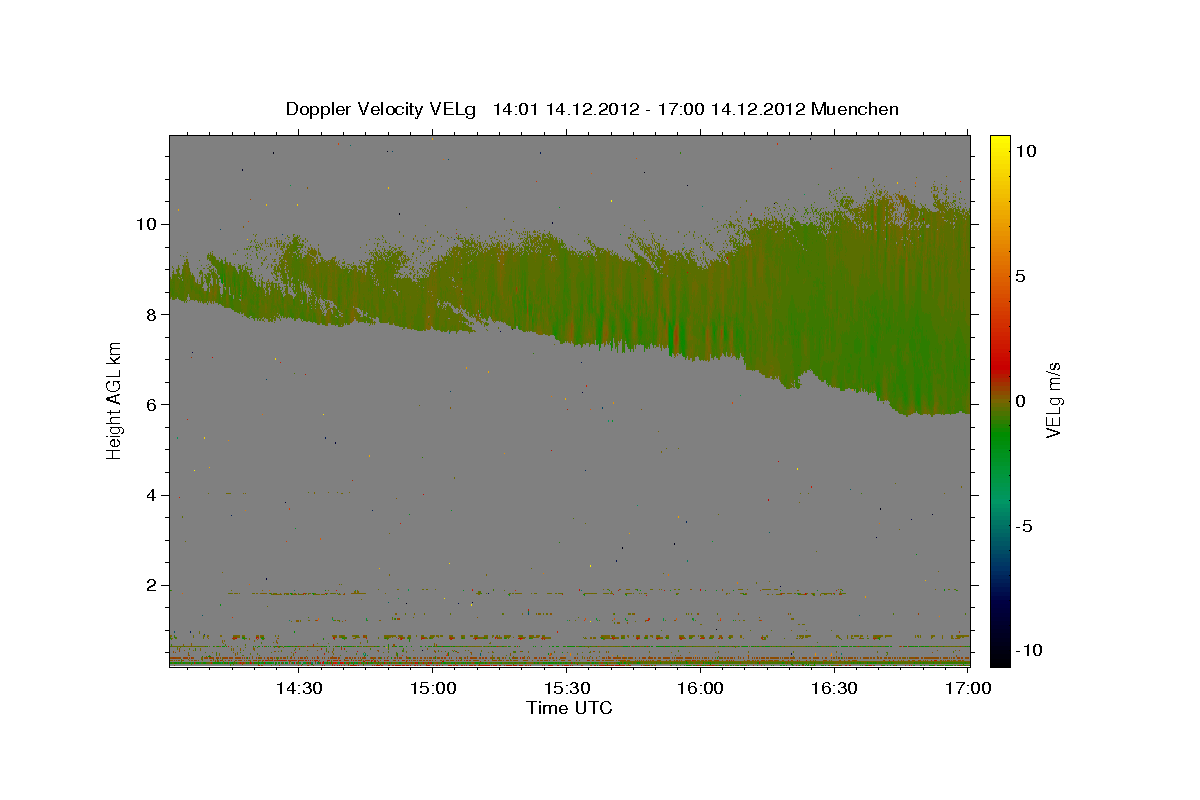
Task: Click the 15:00 time tick label
Action: (x=433, y=688)
